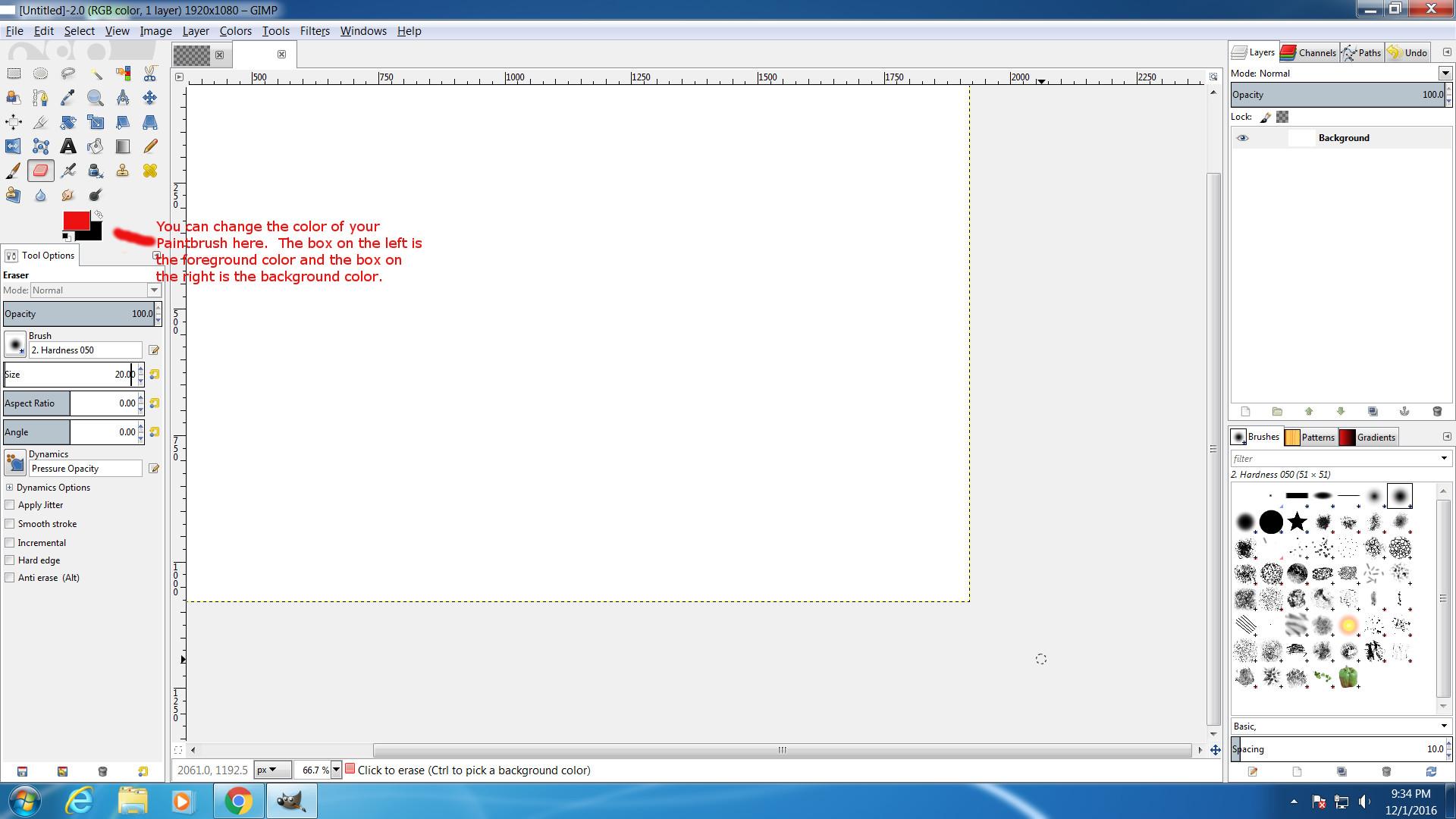This screenshot has width=1456, height=819.
Task: Select the Pencil tool
Action: tap(150, 146)
